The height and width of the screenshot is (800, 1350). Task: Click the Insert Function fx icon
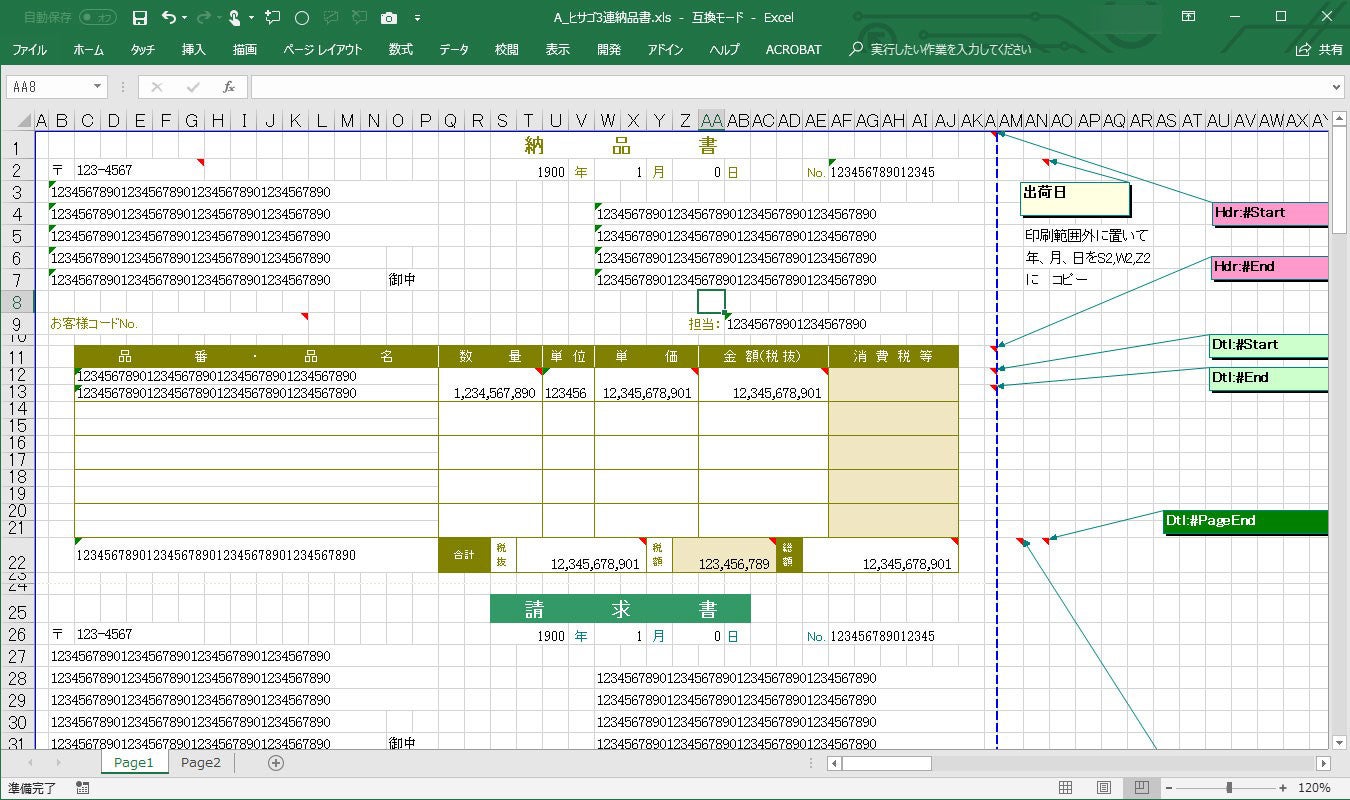click(x=227, y=86)
